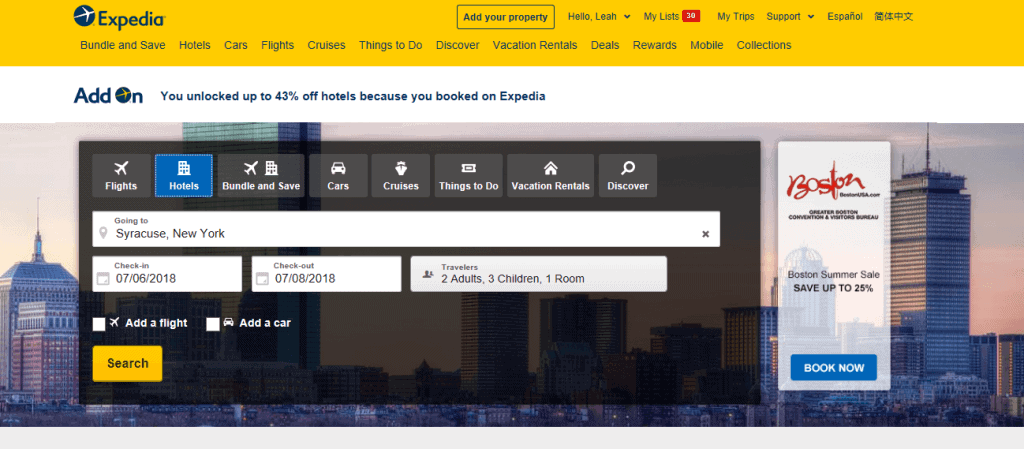The height and width of the screenshot is (449, 1024).
Task: Open the Deals navigation item
Action: point(605,45)
